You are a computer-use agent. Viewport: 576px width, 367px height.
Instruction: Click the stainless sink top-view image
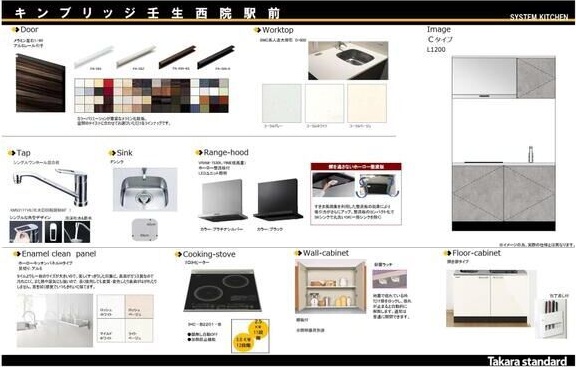click(145, 190)
